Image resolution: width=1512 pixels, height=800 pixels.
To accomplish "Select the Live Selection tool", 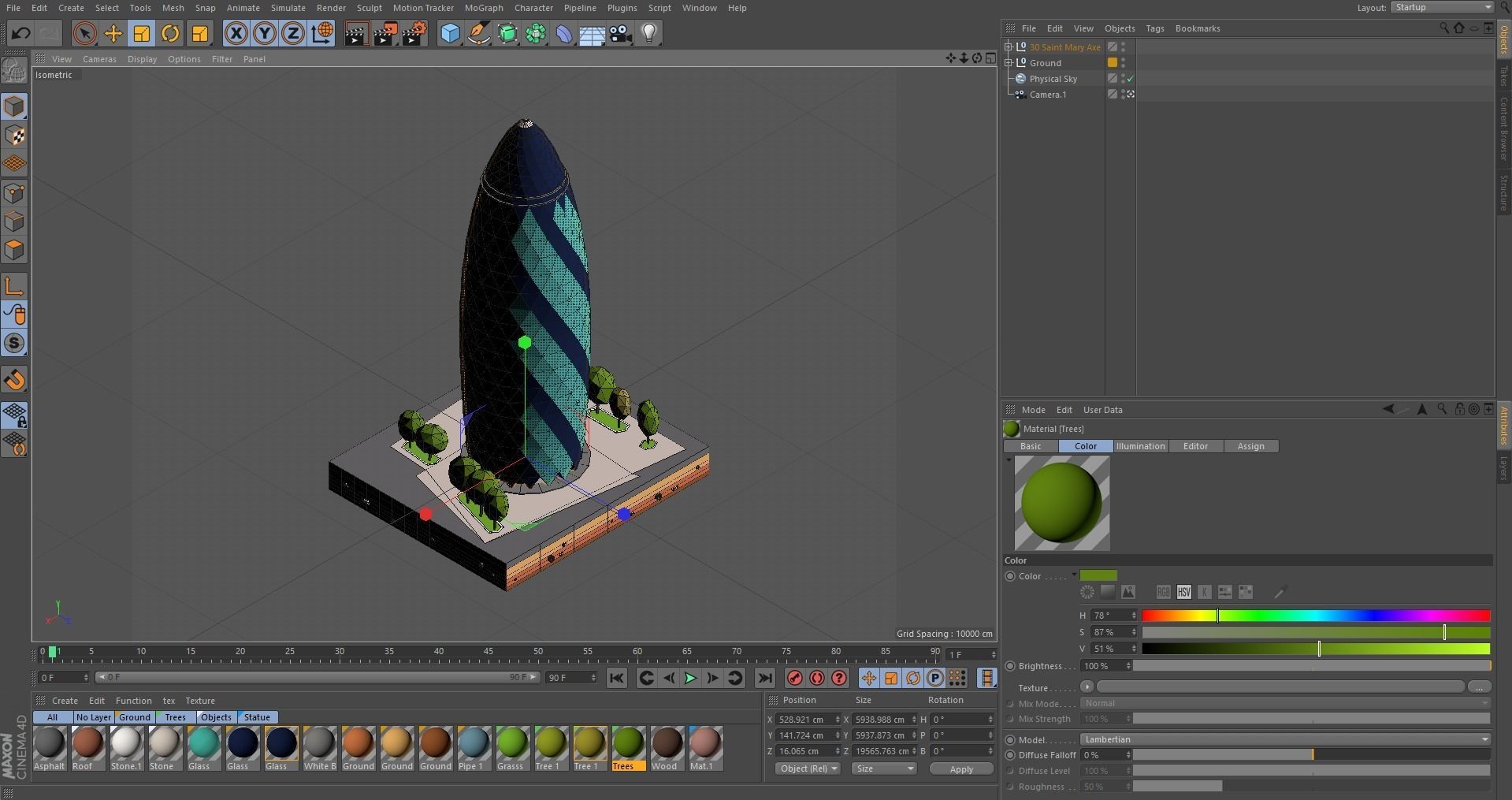I will [84, 33].
